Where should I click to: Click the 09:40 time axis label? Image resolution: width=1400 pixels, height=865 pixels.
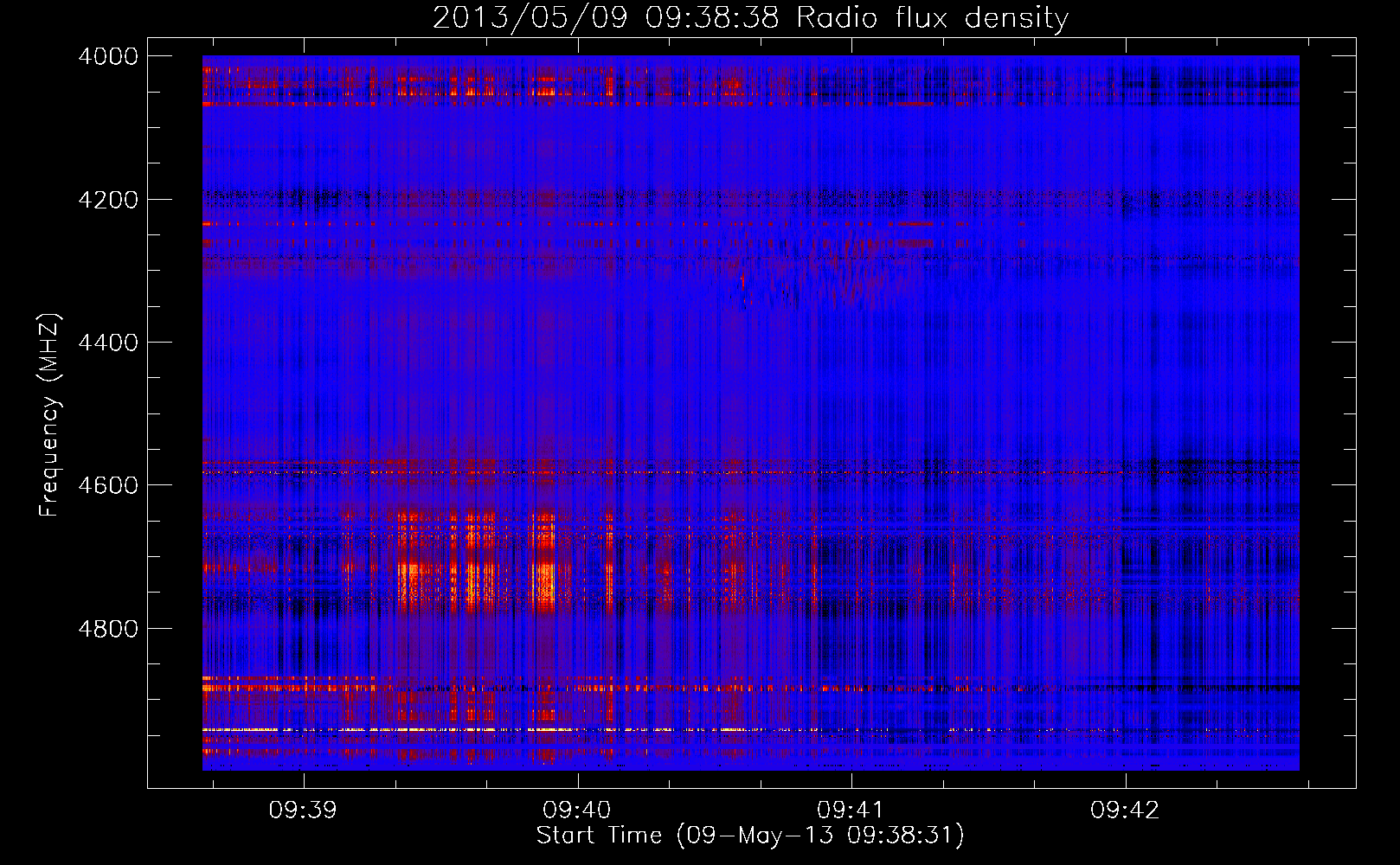pyautogui.click(x=577, y=811)
